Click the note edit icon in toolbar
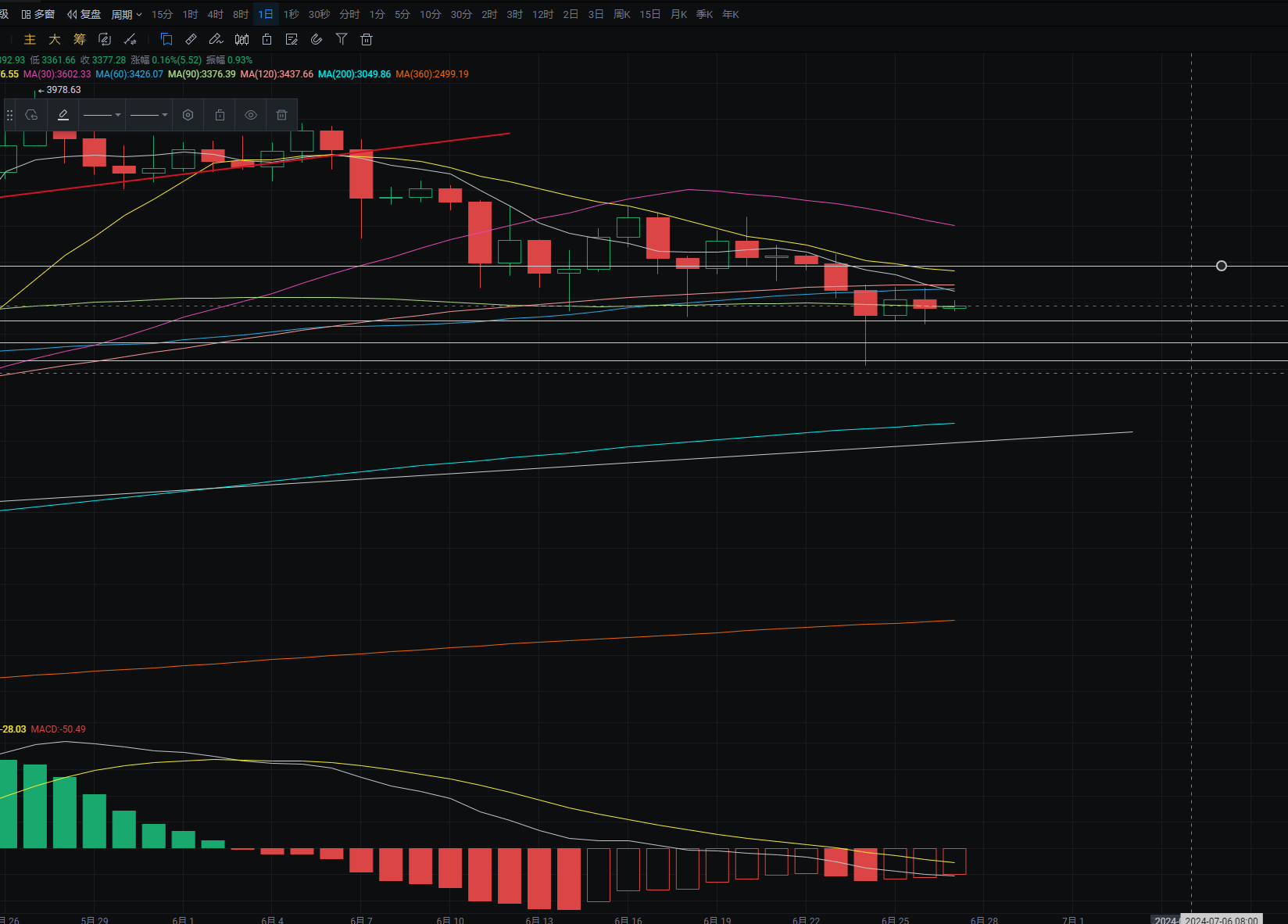The image size is (1288, 924). [292, 39]
